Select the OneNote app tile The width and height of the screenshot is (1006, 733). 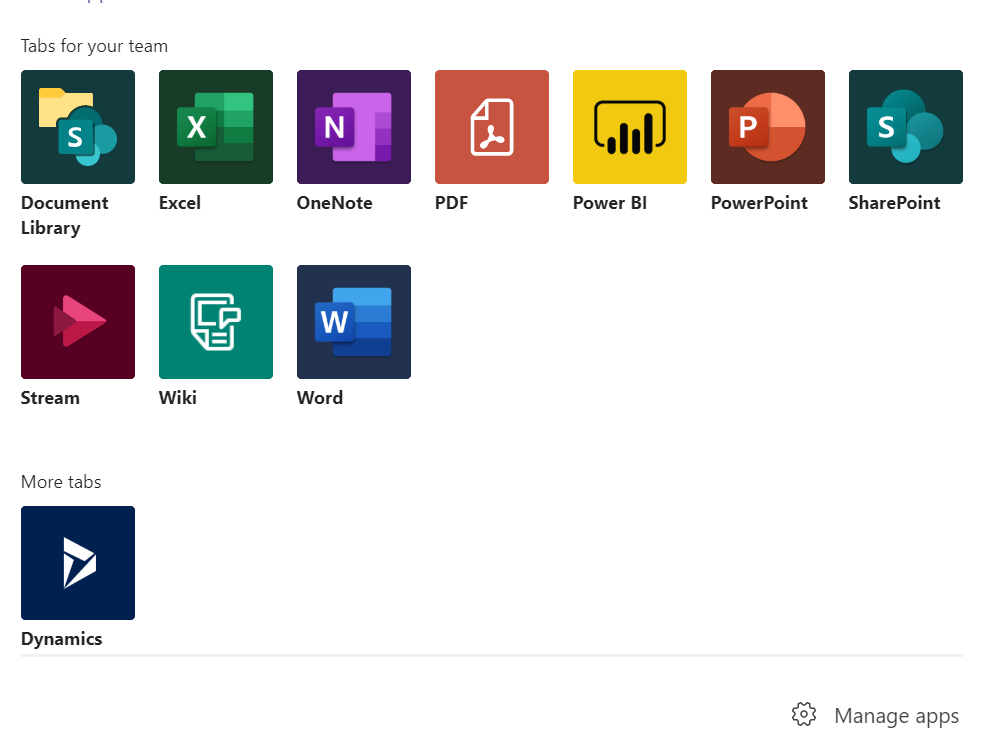354,127
